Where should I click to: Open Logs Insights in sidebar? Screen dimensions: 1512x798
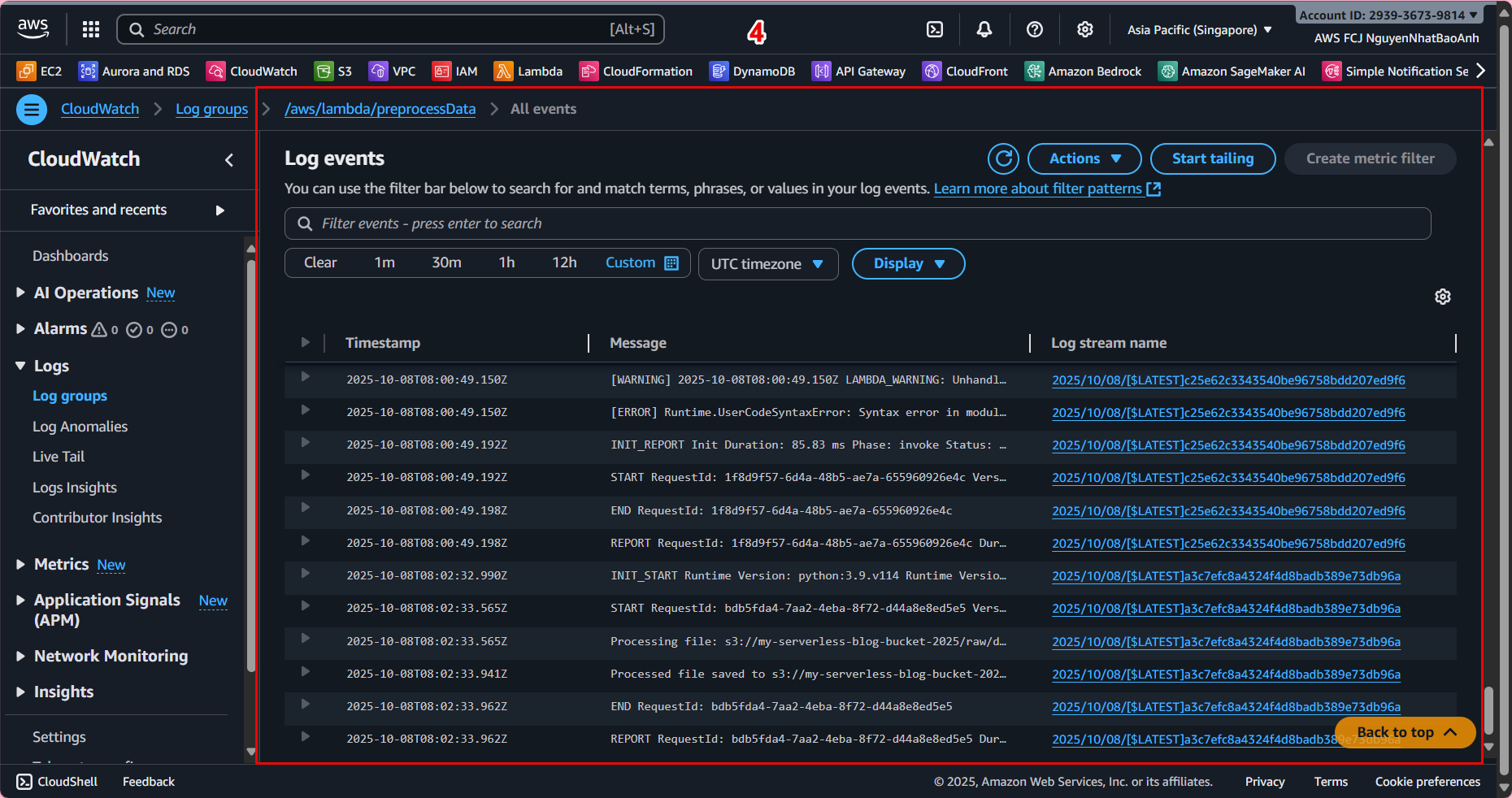click(x=75, y=488)
